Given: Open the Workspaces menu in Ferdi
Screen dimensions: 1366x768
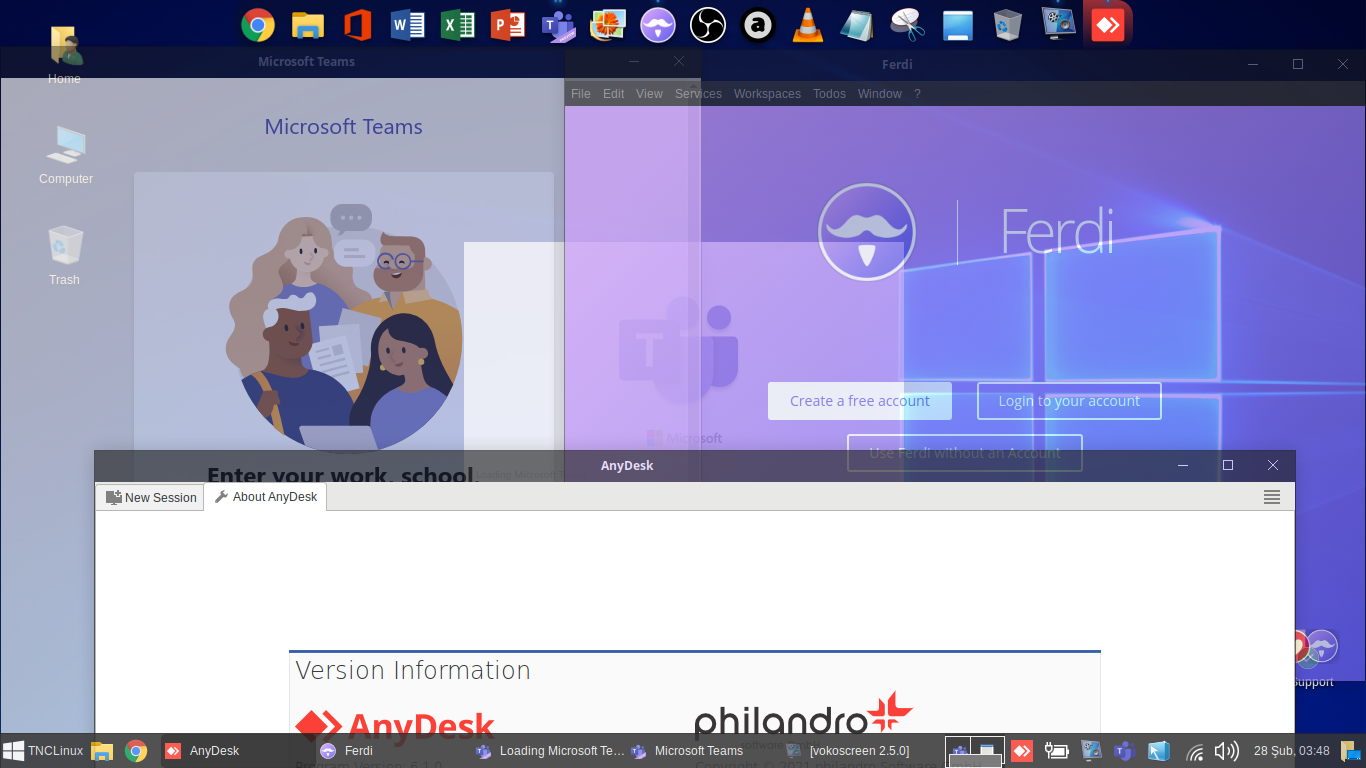Looking at the screenshot, I should pyautogui.click(x=767, y=94).
